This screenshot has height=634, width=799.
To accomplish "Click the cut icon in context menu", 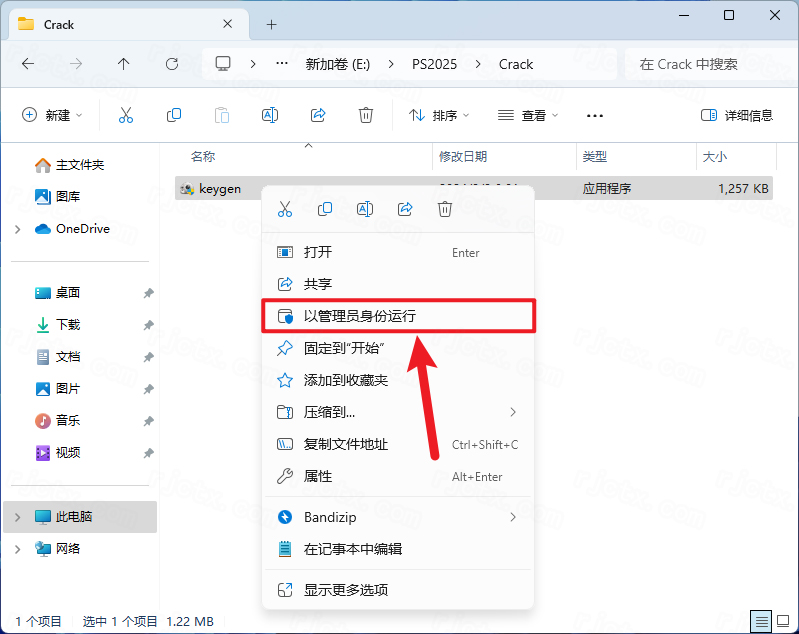I will click(285, 209).
